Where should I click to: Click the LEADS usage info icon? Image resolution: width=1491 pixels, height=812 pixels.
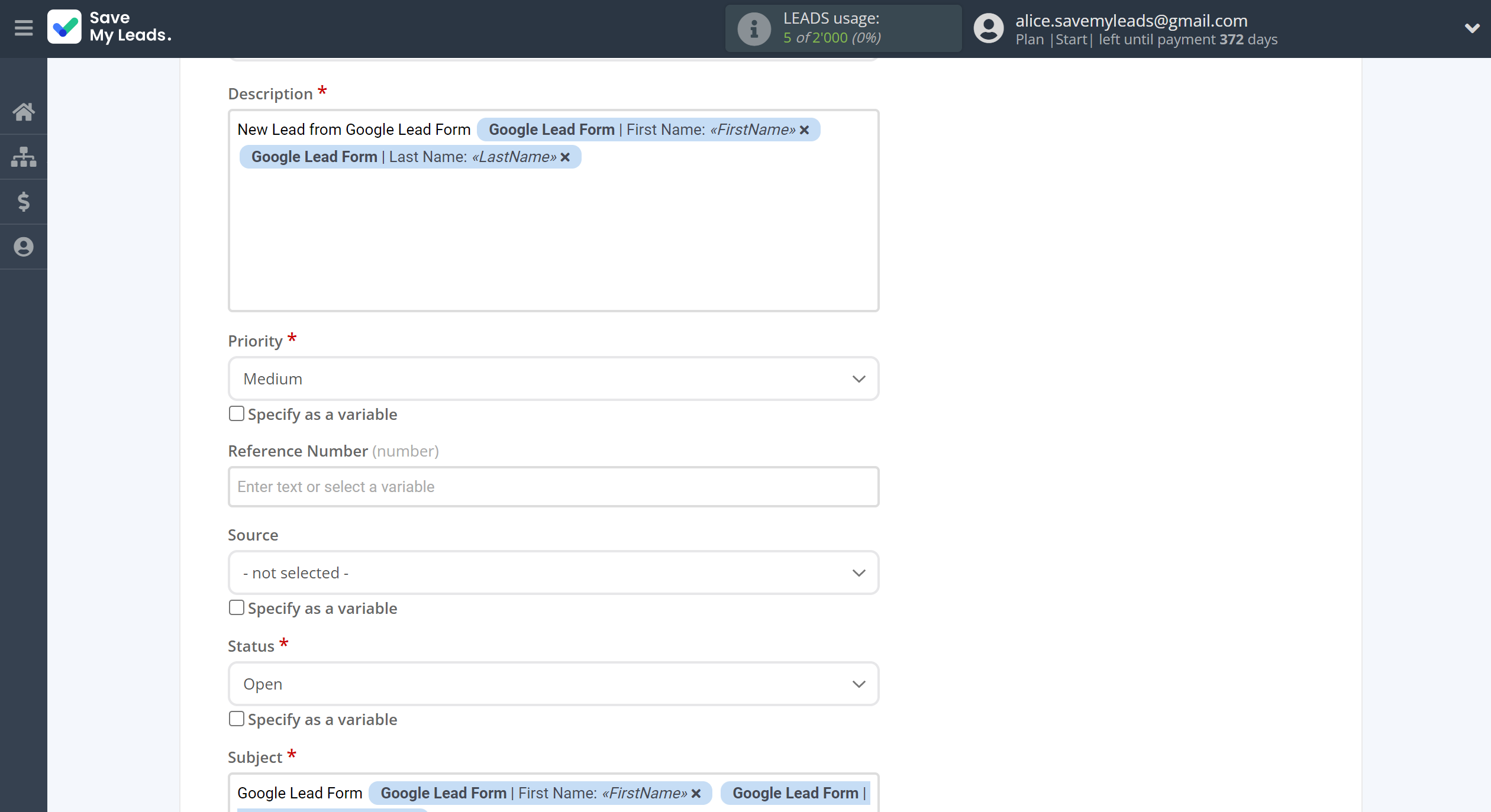click(754, 28)
